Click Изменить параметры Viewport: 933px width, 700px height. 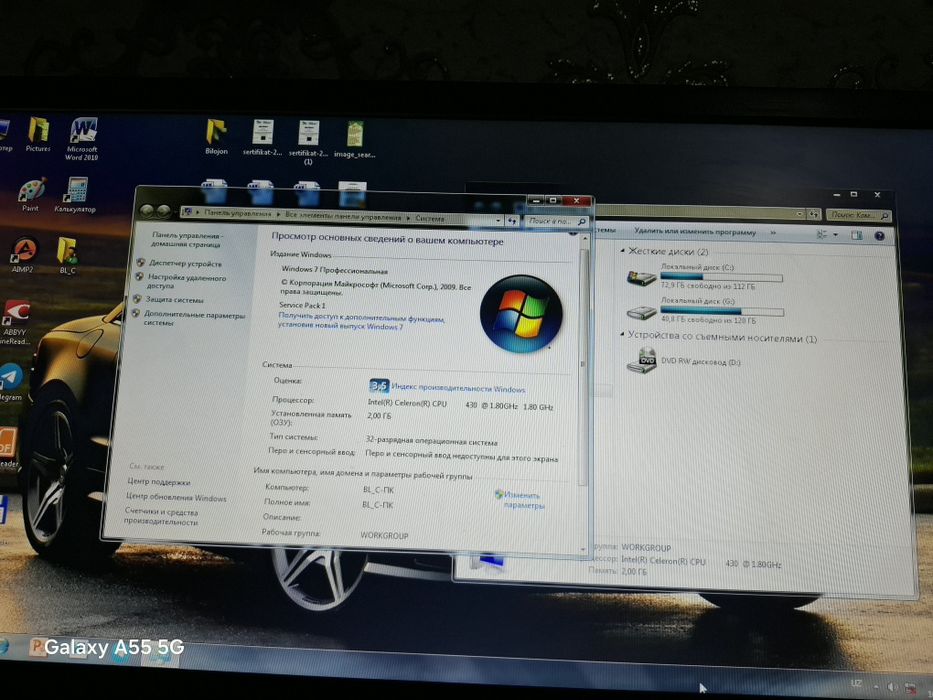click(x=524, y=500)
